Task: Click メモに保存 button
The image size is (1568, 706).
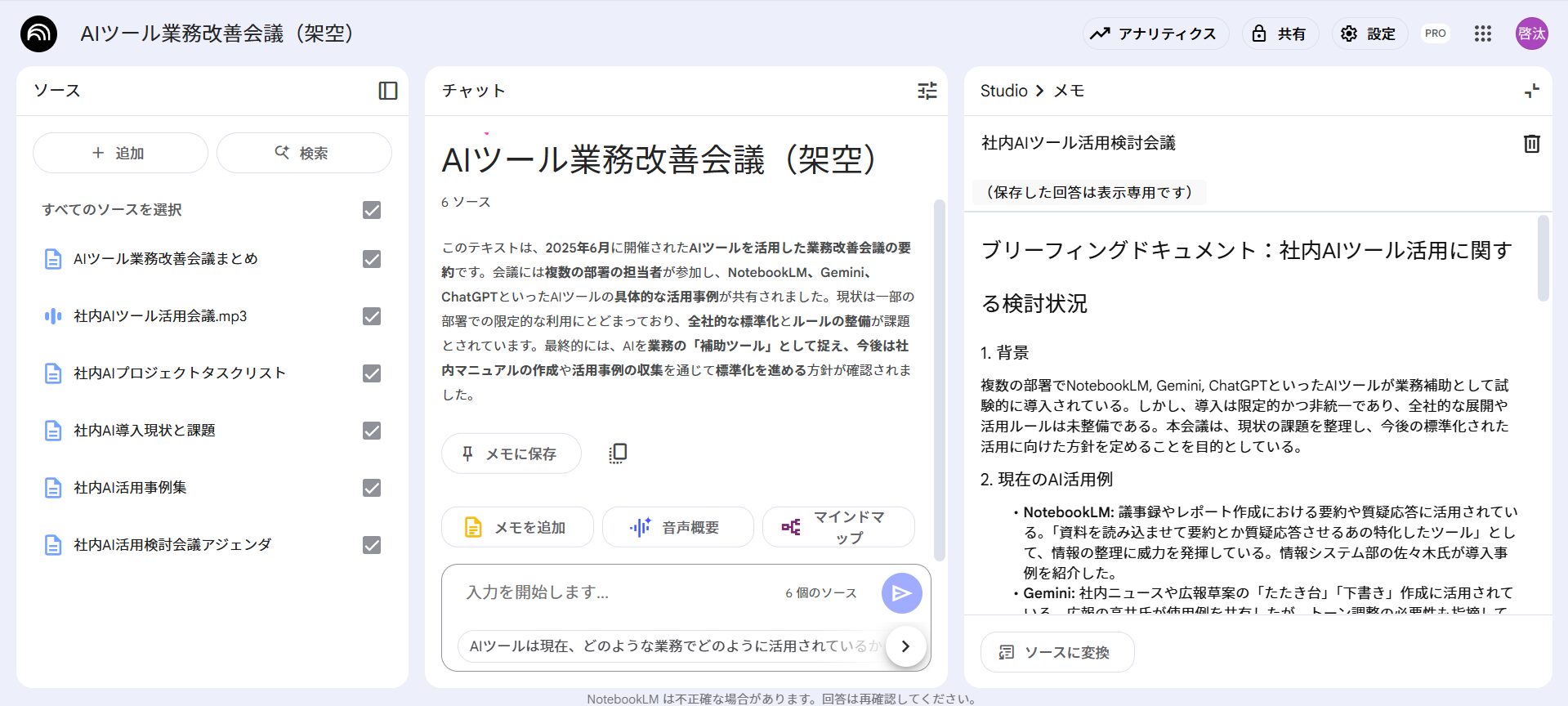Action: pyautogui.click(x=511, y=454)
